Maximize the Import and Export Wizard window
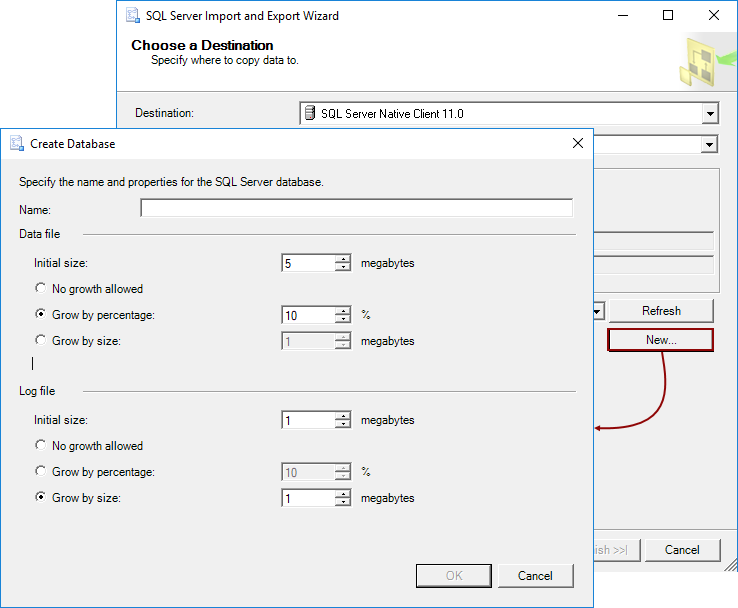This screenshot has height=608, width=738. [x=668, y=16]
